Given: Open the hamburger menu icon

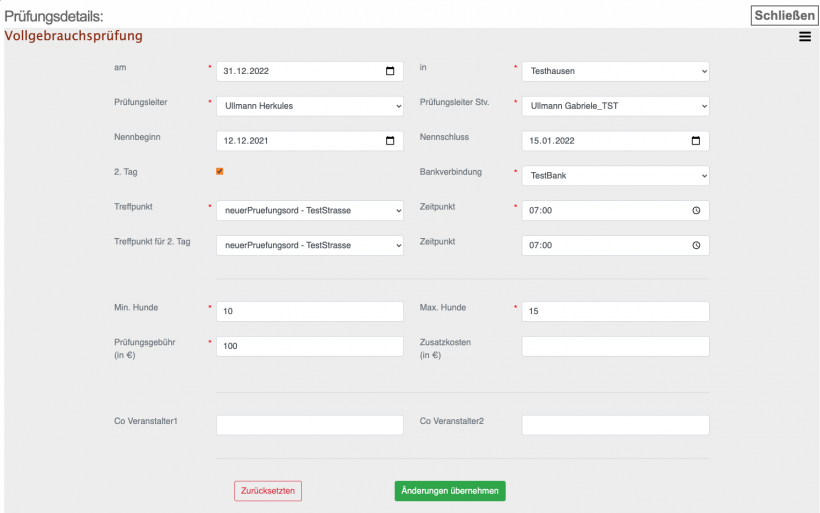Looking at the screenshot, I should [805, 37].
